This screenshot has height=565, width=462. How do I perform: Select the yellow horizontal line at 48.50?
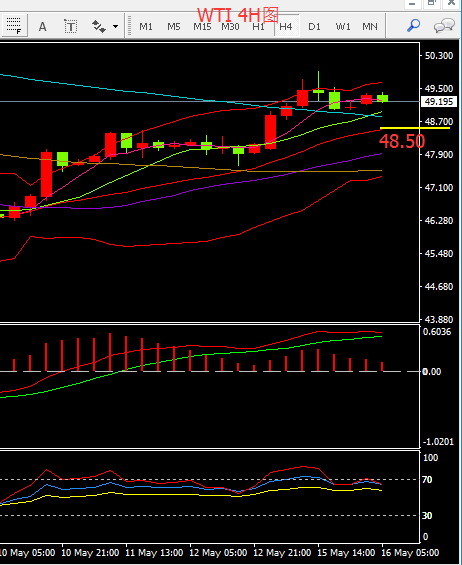415,128
